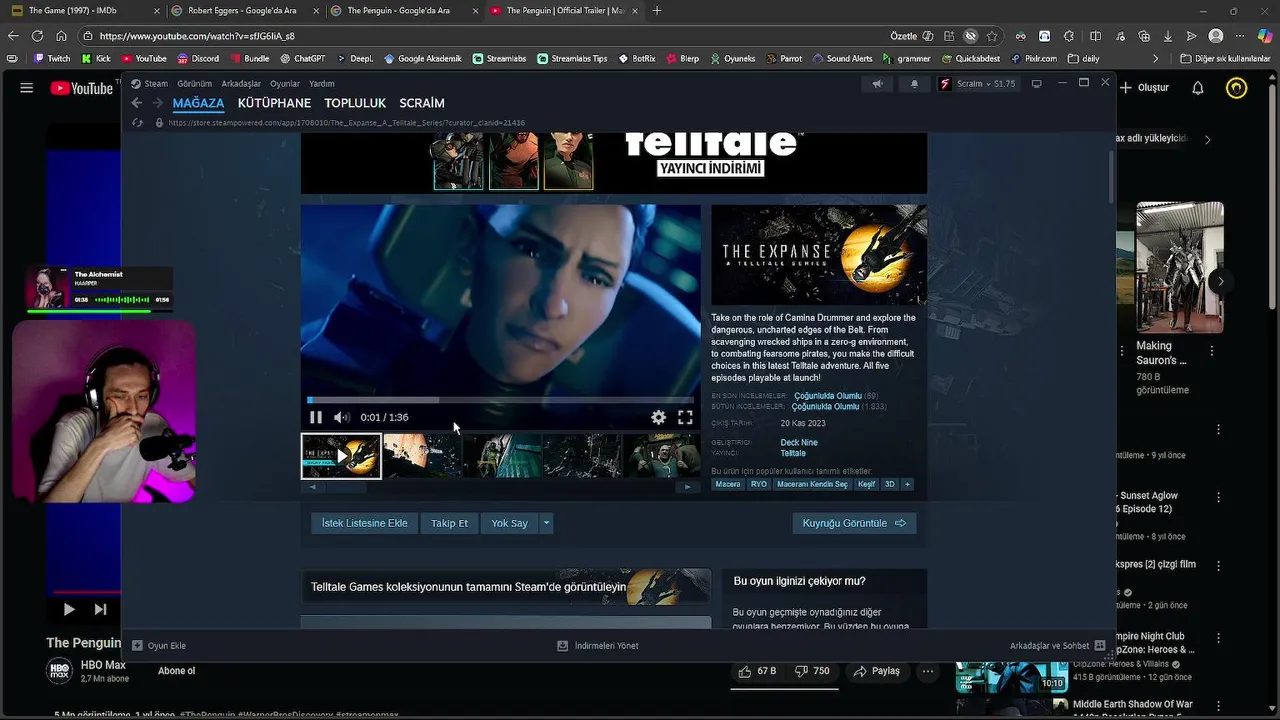This screenshot has width=1280, height=720.
Task: Expand the Yok Say dropdown arrow
Action: point(546,523)
